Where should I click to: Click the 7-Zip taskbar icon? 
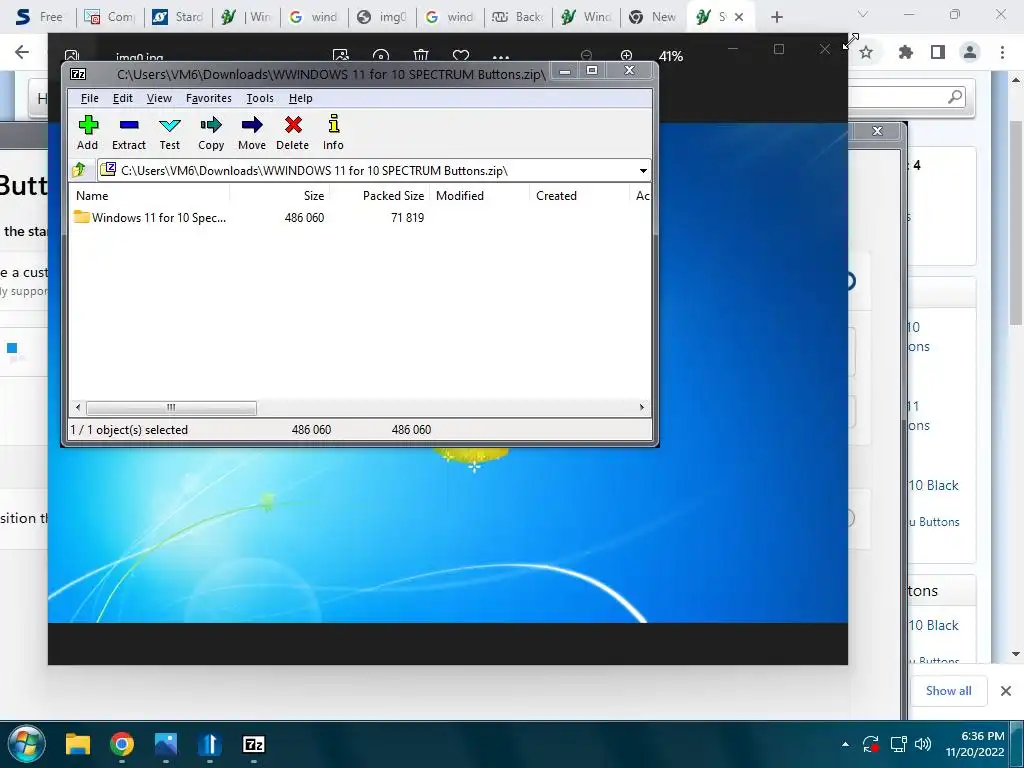pyautogui.click(x=253, y=744)
